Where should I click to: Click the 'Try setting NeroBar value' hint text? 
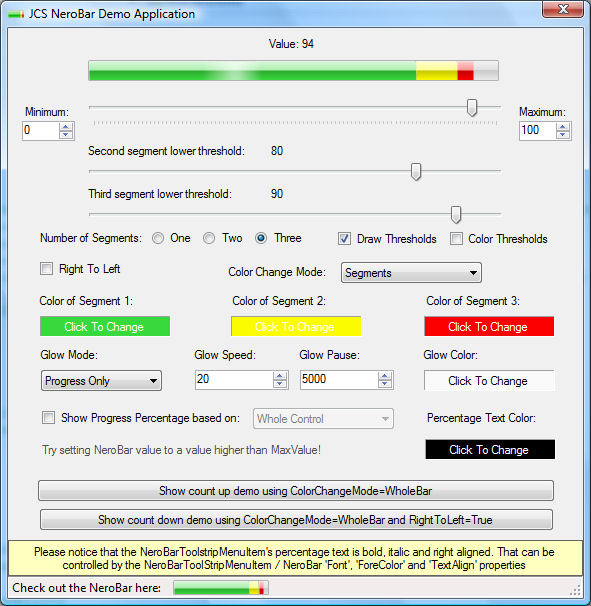click(x=181, y=450)
